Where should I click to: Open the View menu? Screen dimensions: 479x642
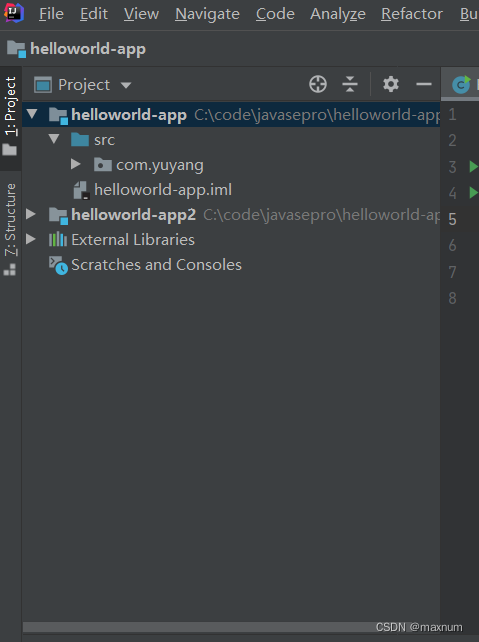pyautogui.click(x=141, y=14)
